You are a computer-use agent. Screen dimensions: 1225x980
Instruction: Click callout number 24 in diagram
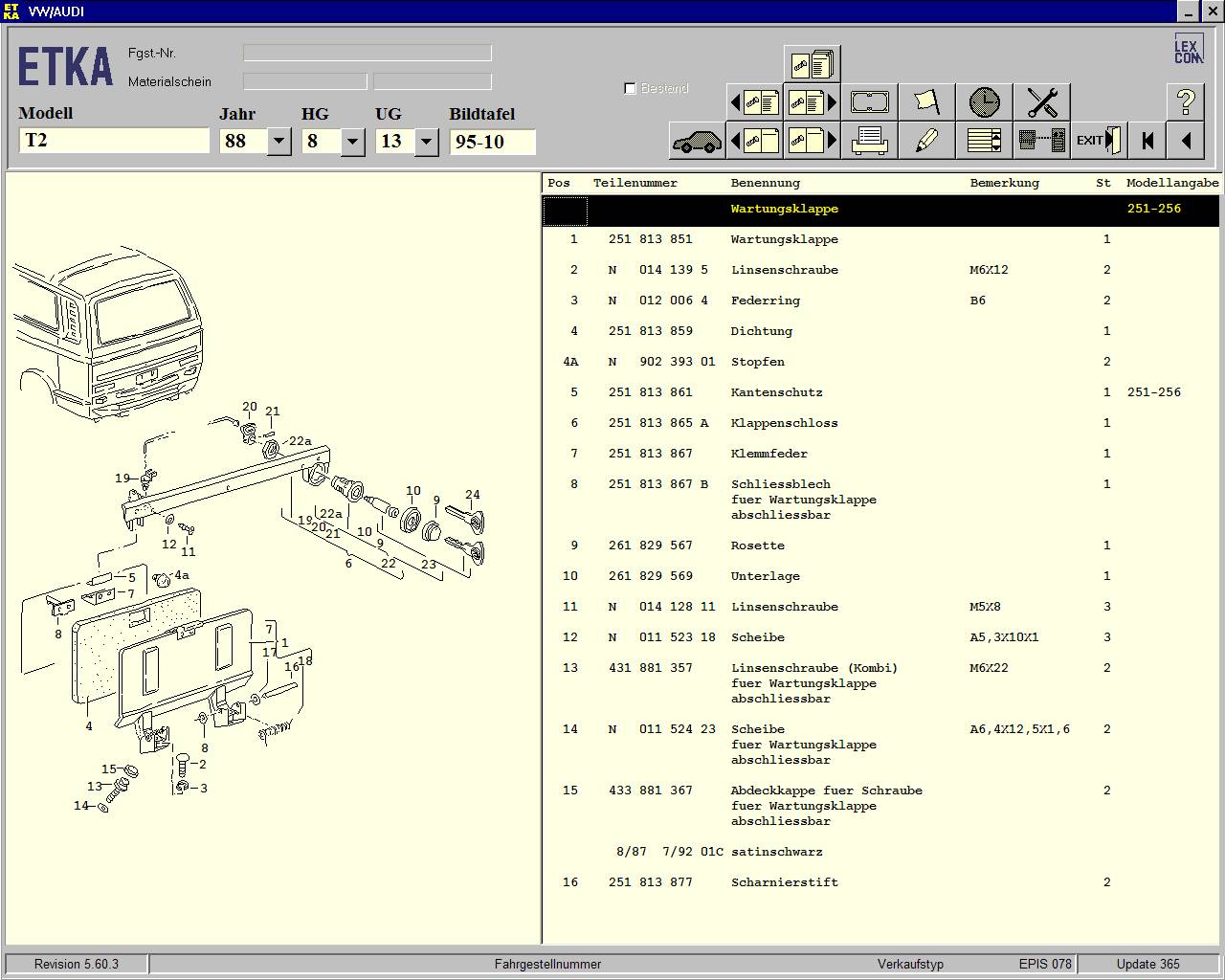[x=473, y=495]
